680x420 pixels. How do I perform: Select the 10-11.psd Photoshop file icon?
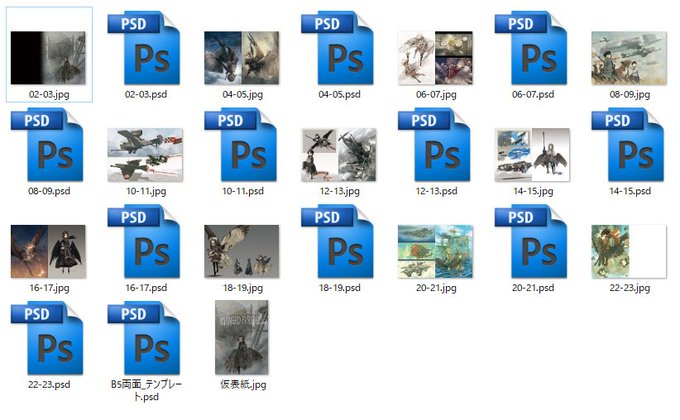(241, 145)
